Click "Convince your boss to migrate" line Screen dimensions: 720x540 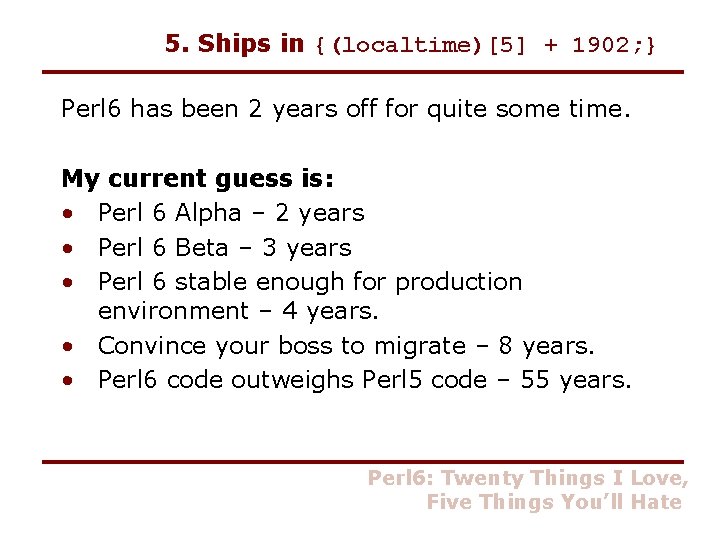click(346, 346)
